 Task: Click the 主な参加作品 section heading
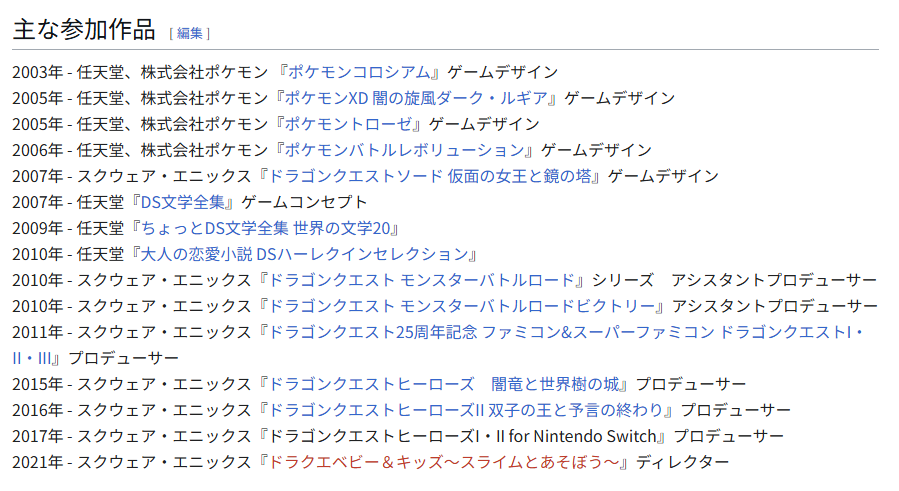[84, 30]
